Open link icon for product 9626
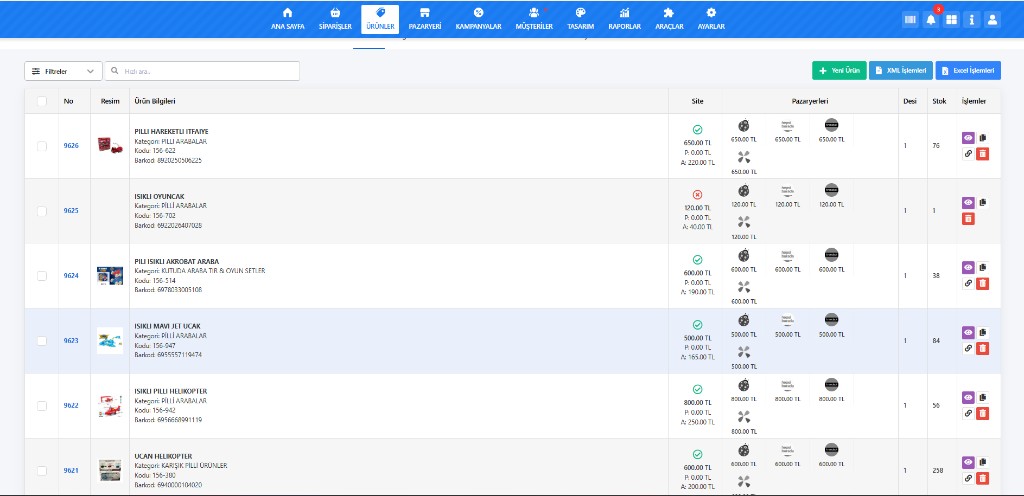The image size is (1024, 496). click(x=968, y=154)
